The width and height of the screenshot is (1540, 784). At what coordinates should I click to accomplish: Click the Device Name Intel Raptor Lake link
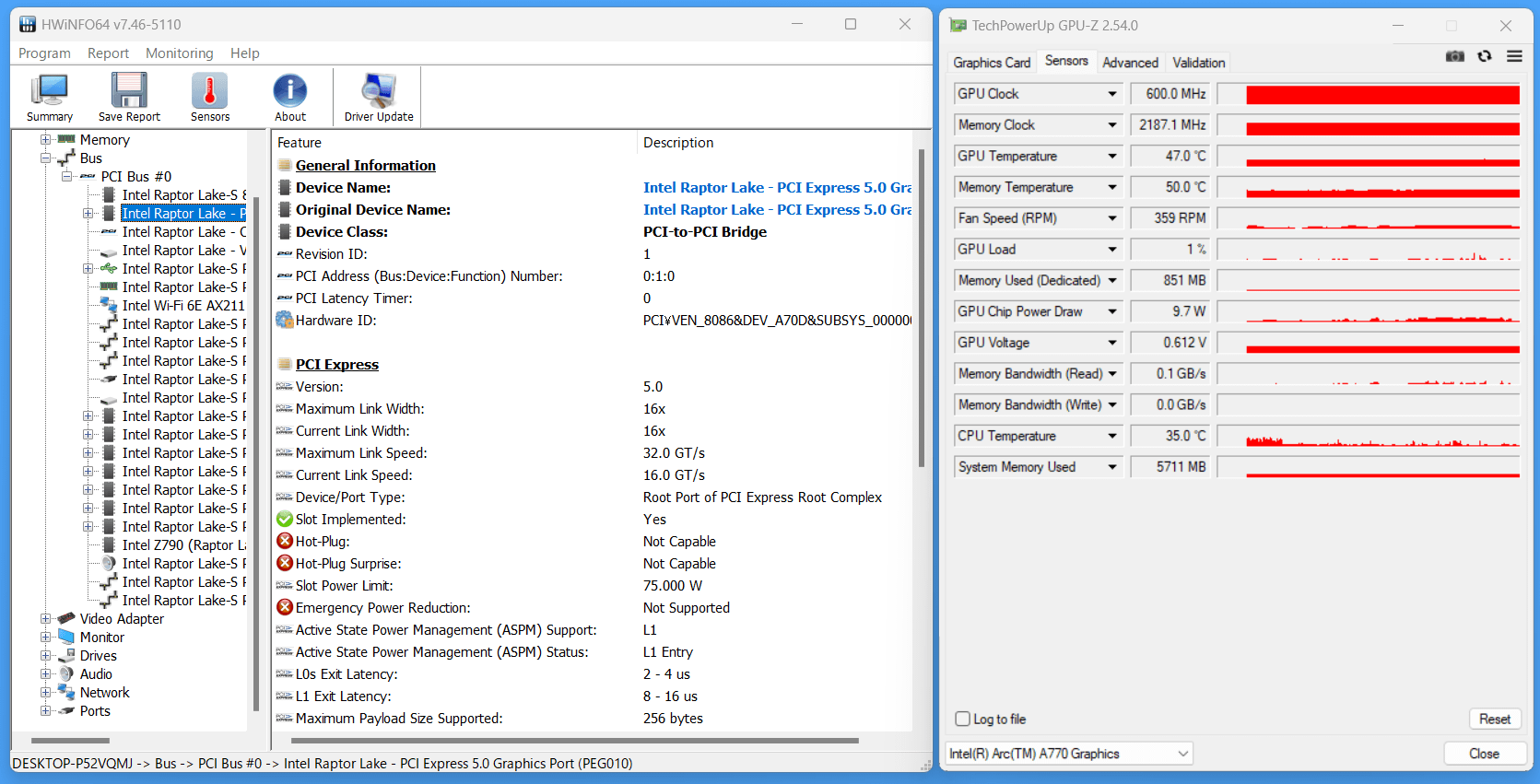tap(777, 187)
